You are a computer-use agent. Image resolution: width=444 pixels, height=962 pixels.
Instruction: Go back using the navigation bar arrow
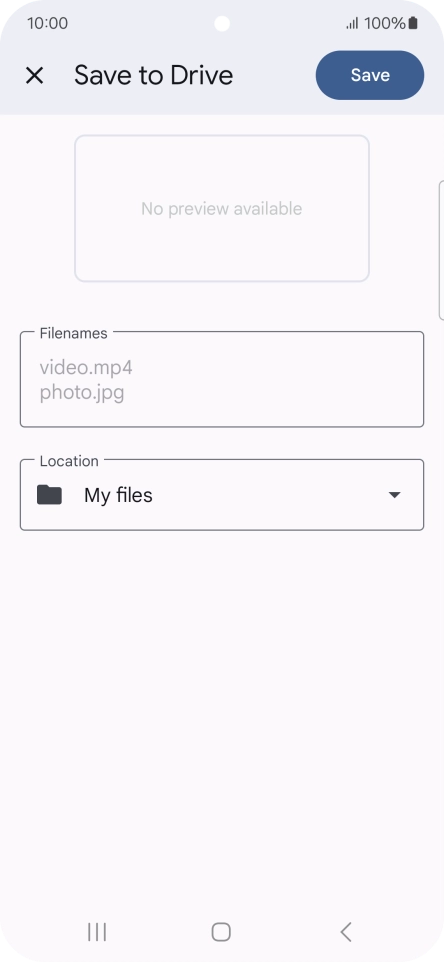[346, 932]
